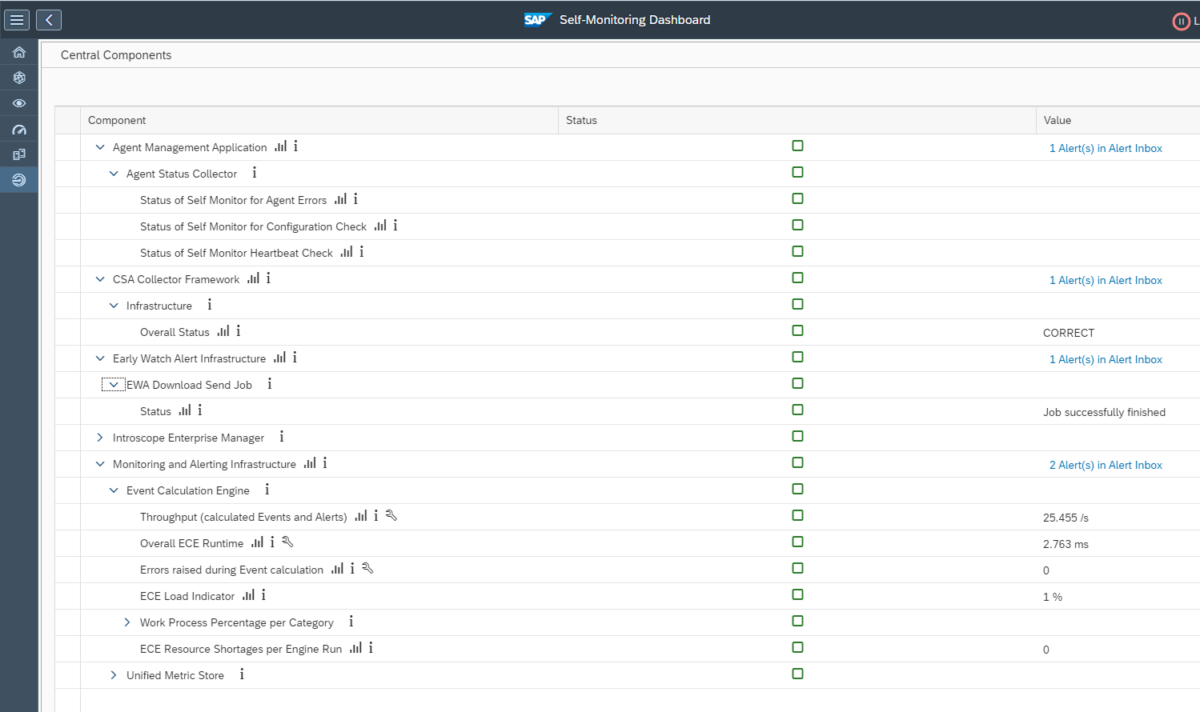The image size is (1200, 712).
Task: Click the back arrow button in the header
Action: [49, 19]
